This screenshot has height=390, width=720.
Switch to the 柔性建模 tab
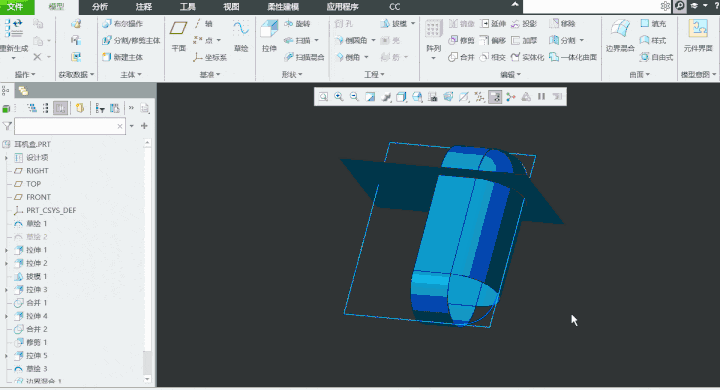[x=283, y=7]
